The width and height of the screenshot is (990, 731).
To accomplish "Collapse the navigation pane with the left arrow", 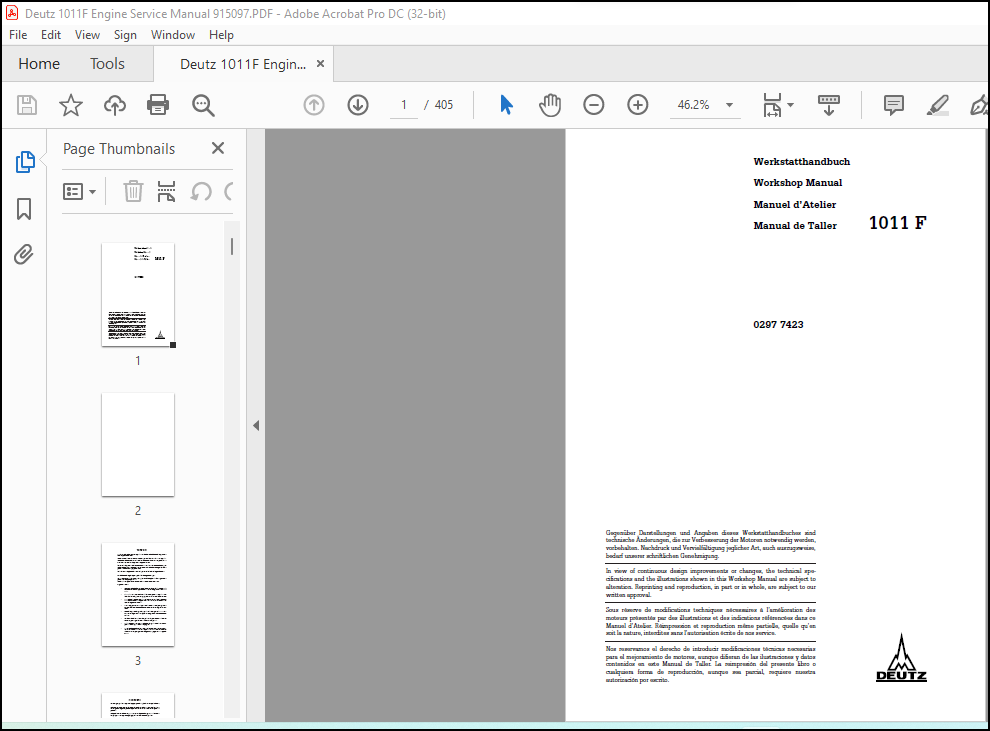I will pyautogui.click(x=256, y=425).
